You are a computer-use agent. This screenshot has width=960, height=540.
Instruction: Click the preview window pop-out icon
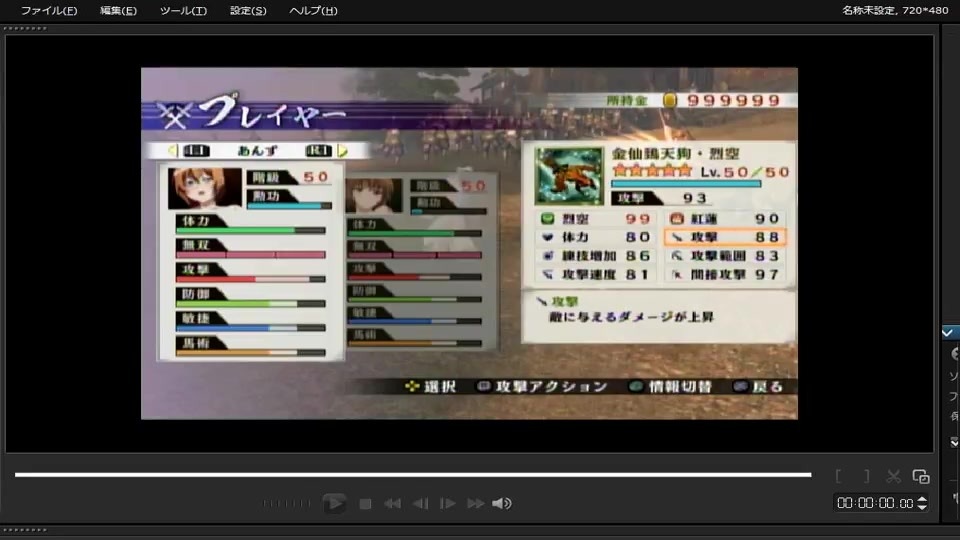(x=921, y=476)
